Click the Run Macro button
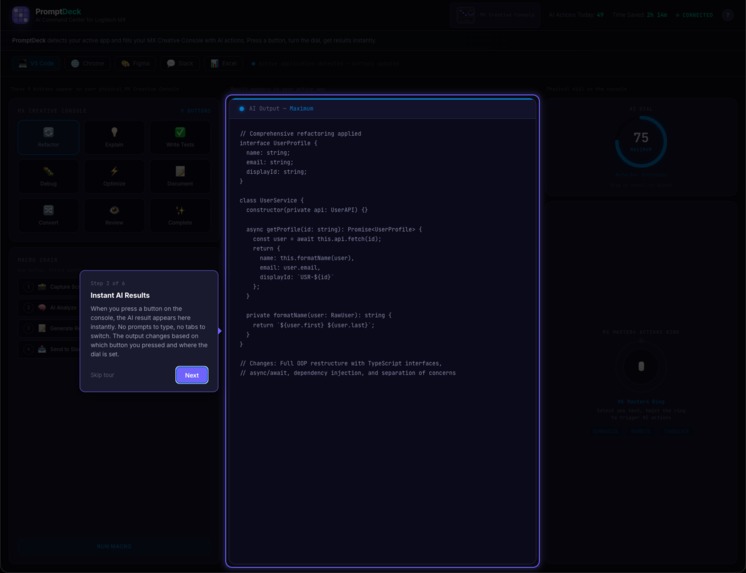The height and width of the screenshot is (573, 746). pos(114,546)
